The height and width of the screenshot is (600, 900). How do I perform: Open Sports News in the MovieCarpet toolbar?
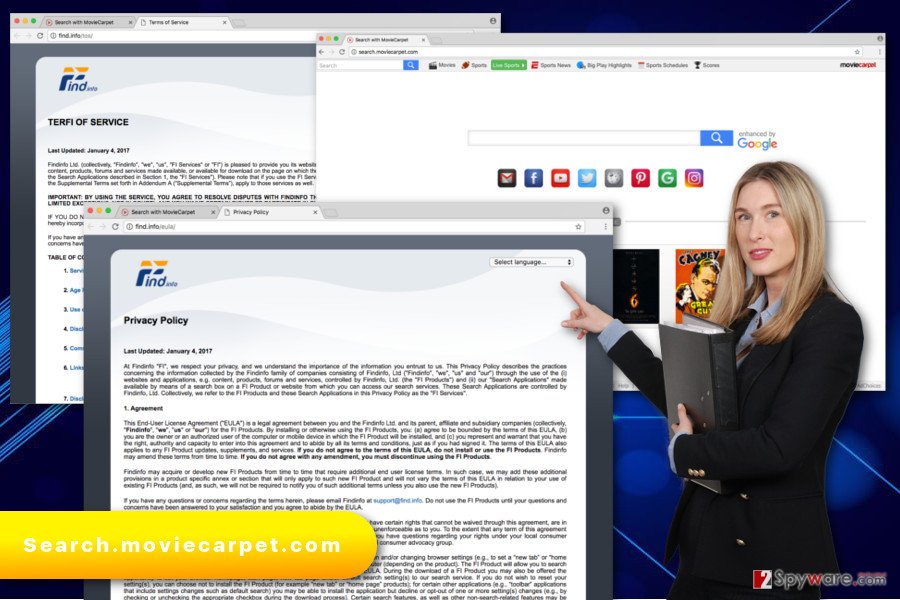(551, 65)
